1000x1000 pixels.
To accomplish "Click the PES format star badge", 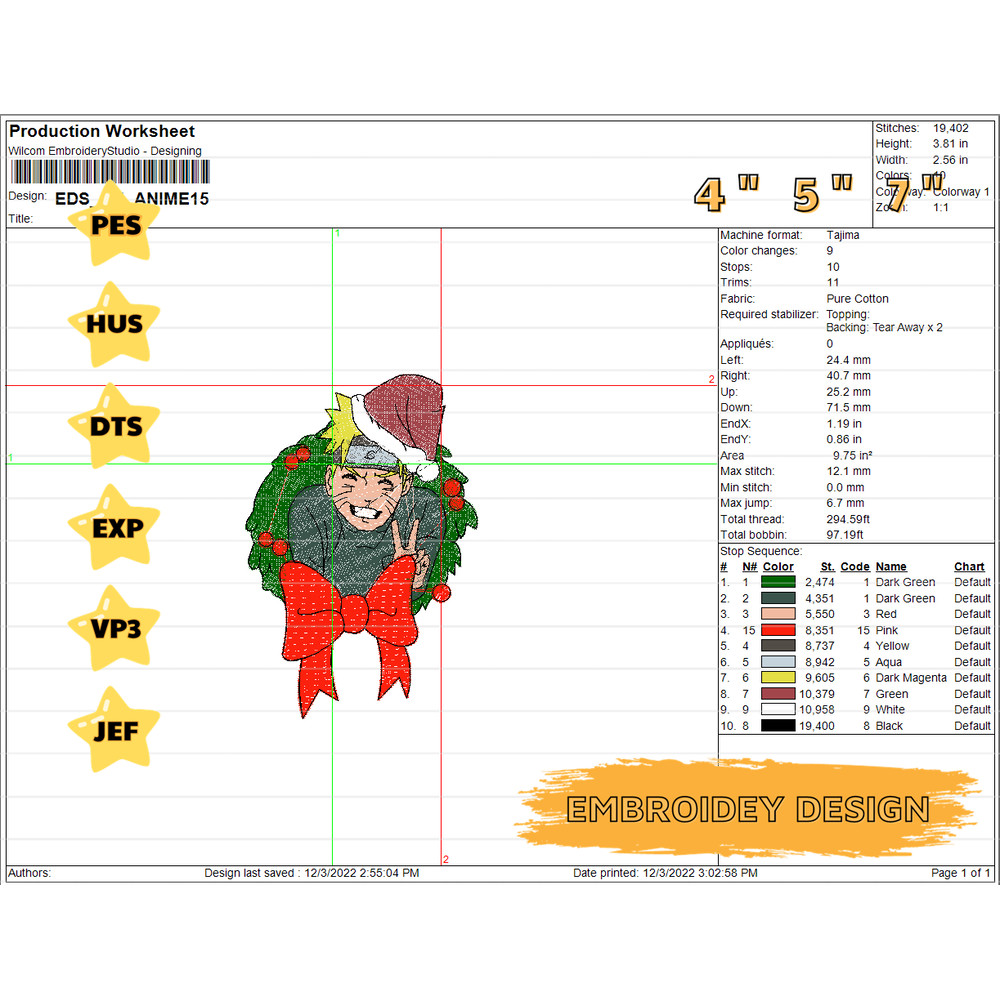I will pos(117,225).
